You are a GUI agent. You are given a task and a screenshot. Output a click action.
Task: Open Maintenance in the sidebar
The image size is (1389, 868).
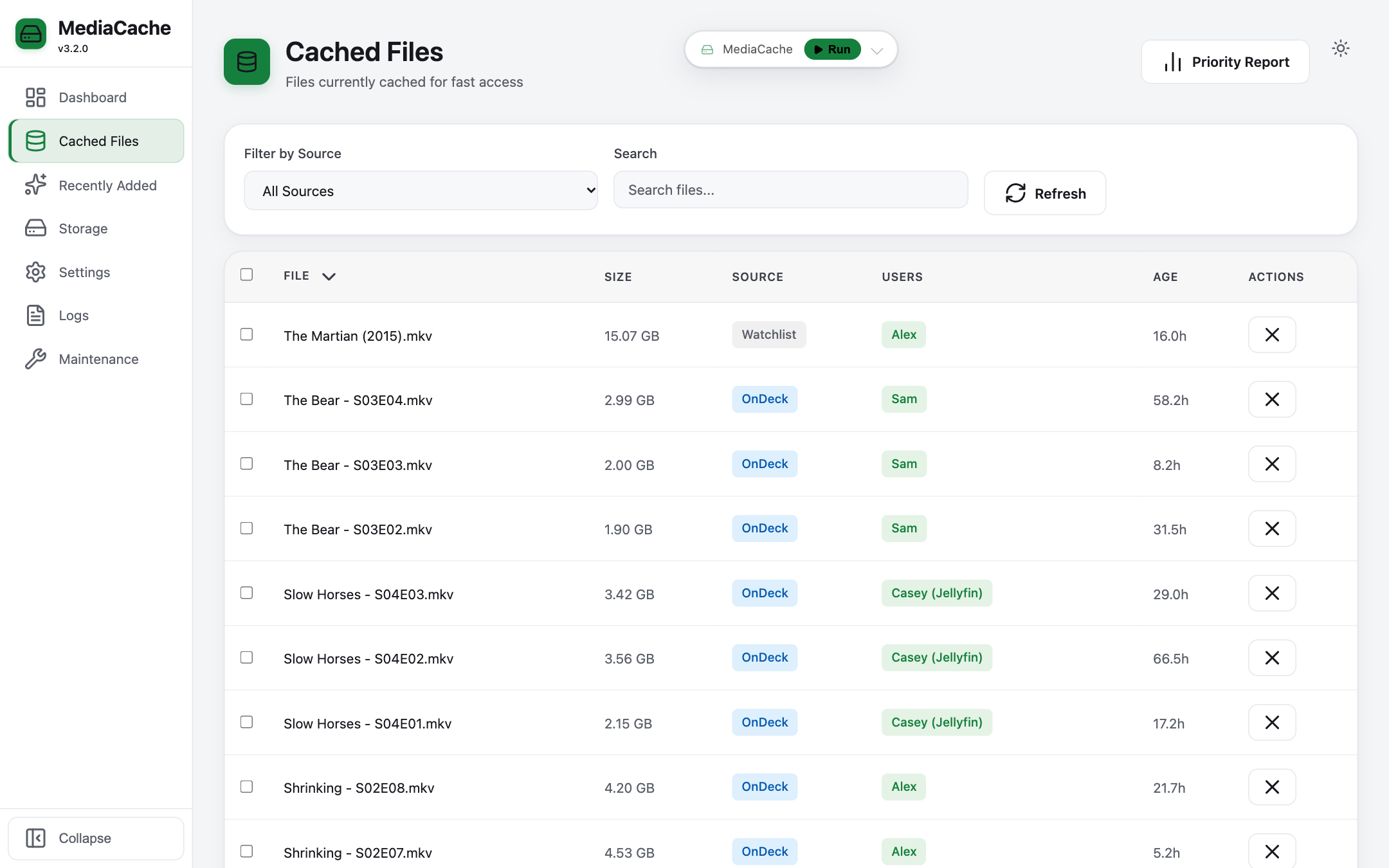(x=96, y=359)
